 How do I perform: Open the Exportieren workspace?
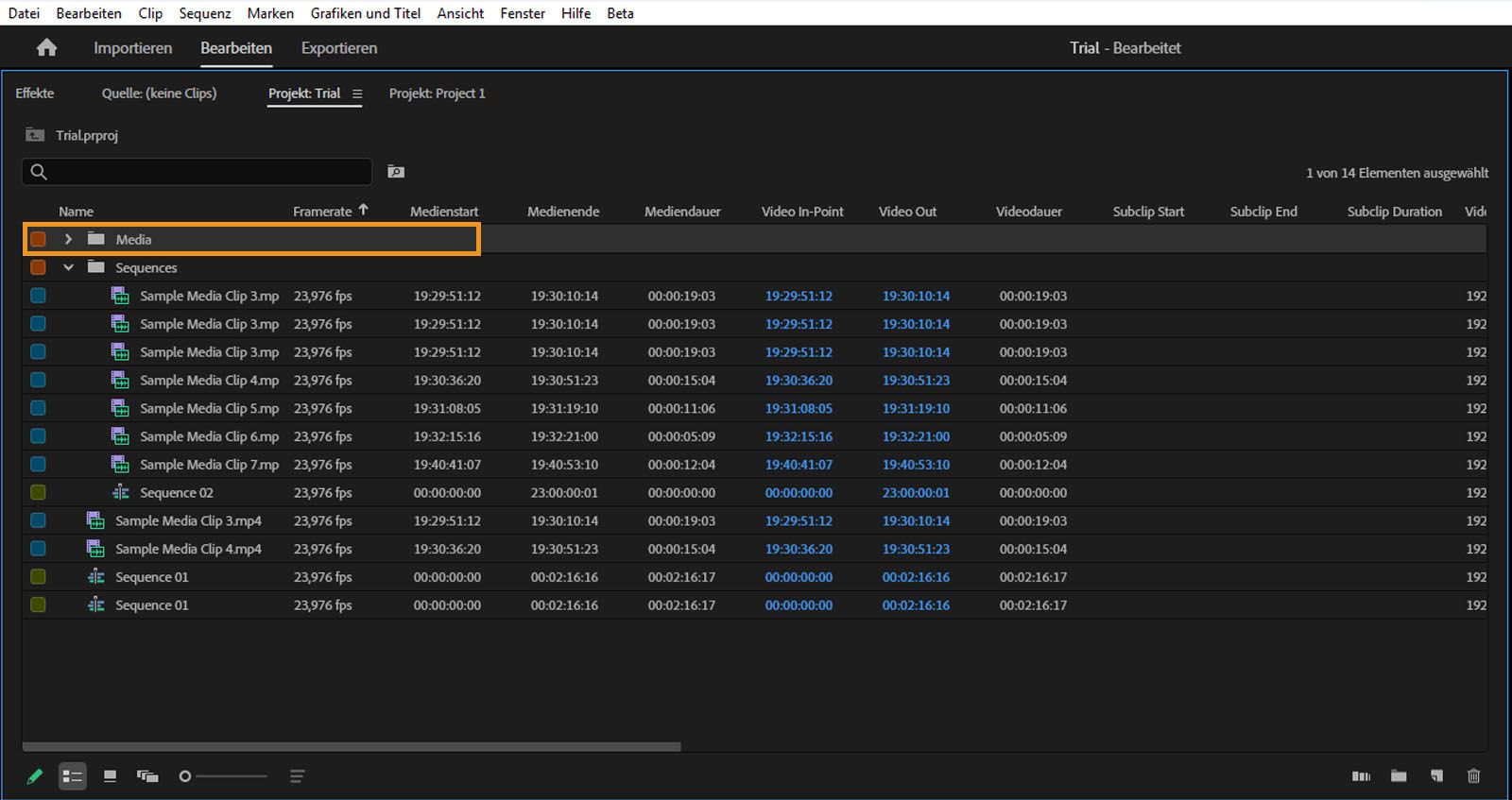(338, 48)
